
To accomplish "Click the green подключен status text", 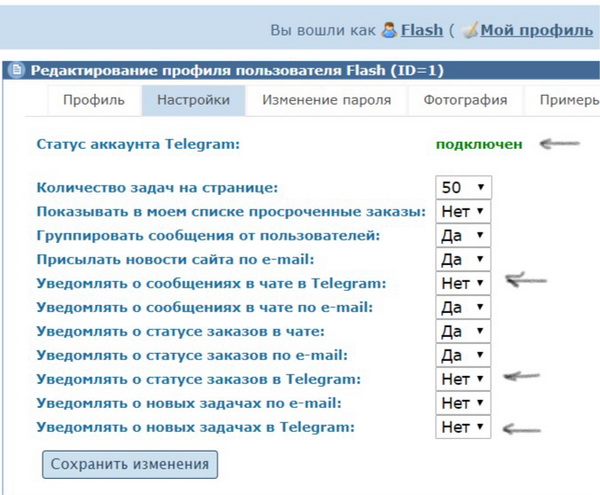I will [479, 145].
